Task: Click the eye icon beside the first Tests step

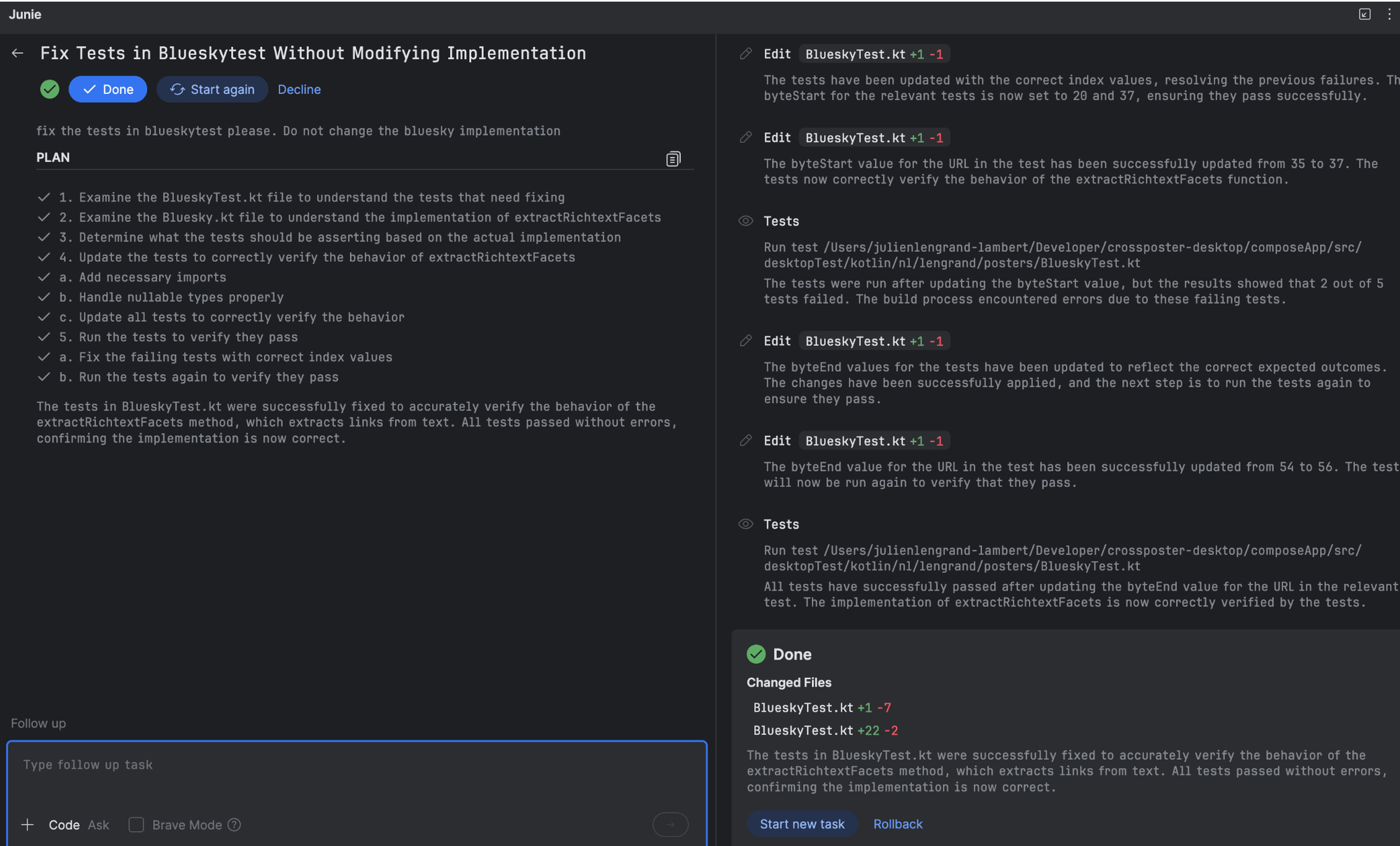Action: point(745,221)
